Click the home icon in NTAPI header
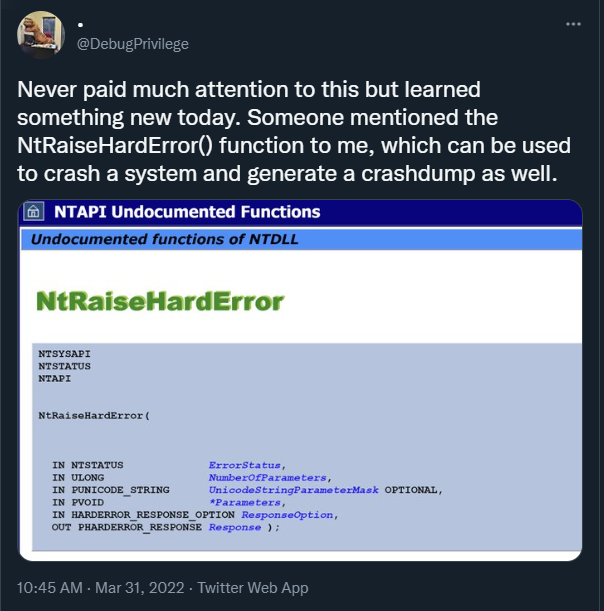Image resolution: width=604 pixels, height=611 pixels. [35, 212]
